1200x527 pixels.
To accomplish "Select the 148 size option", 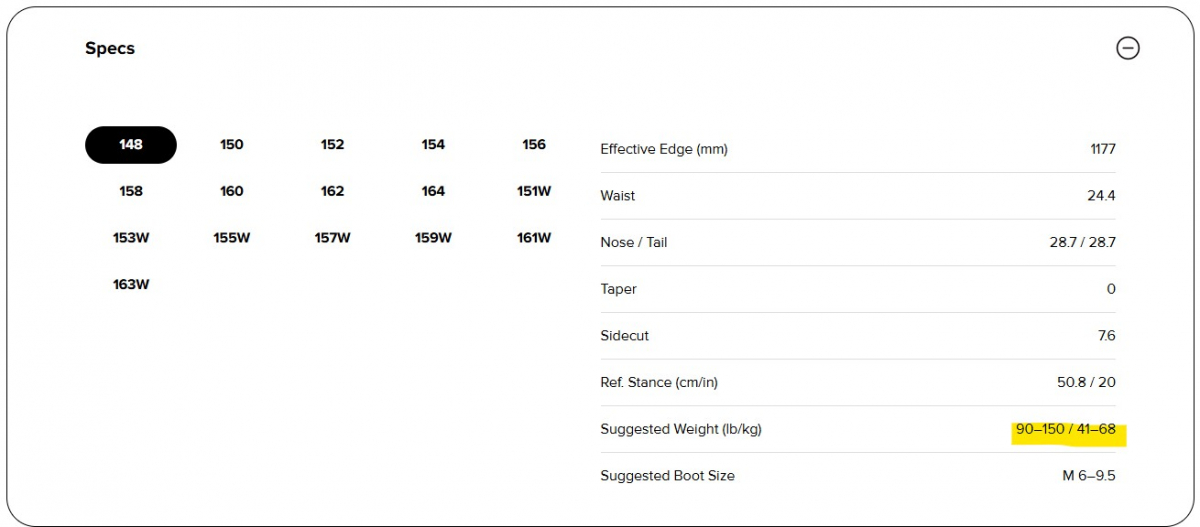I will [131, 145].
